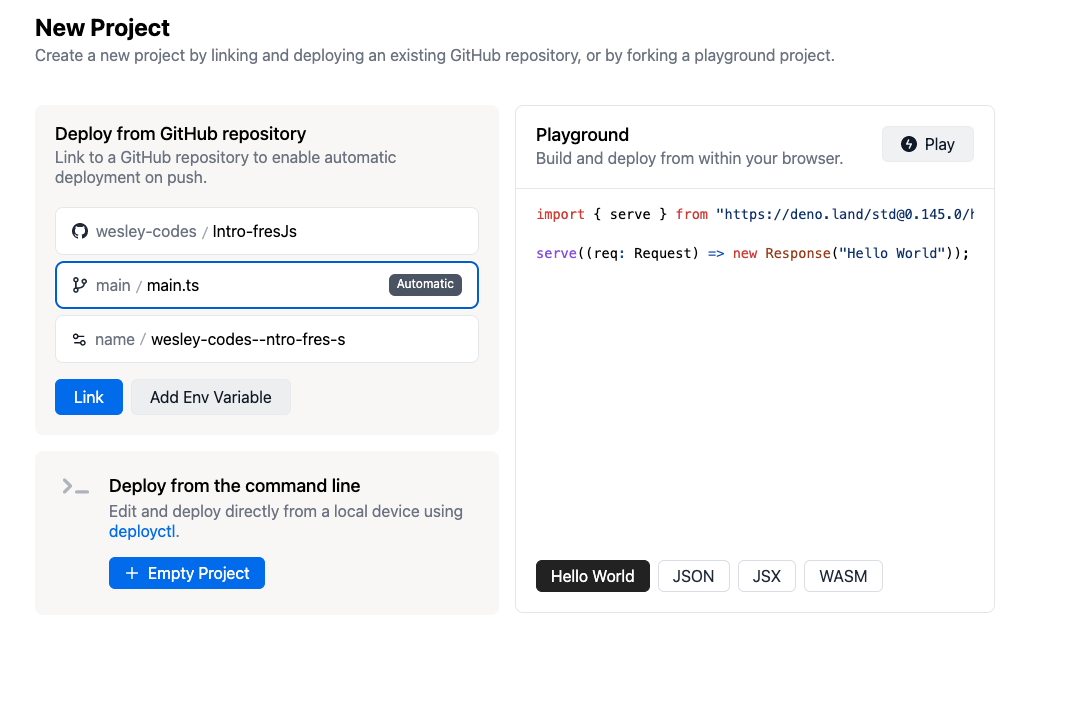Screen dimensions: 1074x708
Task: Click the lightning bolt icon on Play
Action: pos(909,144)
